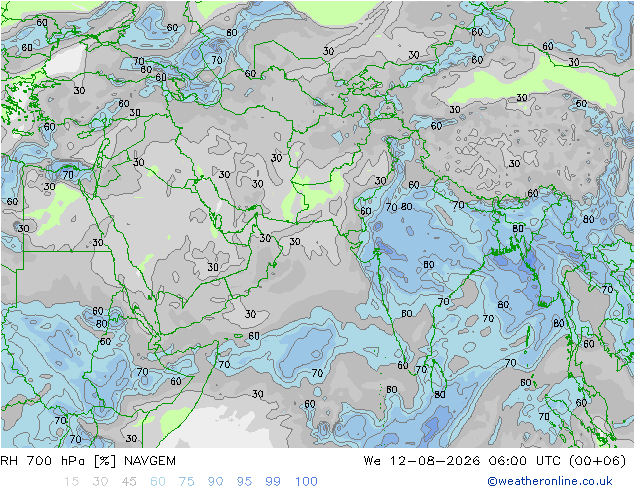Viewport: 634px width, 490px height.
Task: Select the legend value 100
Action: 306,482
